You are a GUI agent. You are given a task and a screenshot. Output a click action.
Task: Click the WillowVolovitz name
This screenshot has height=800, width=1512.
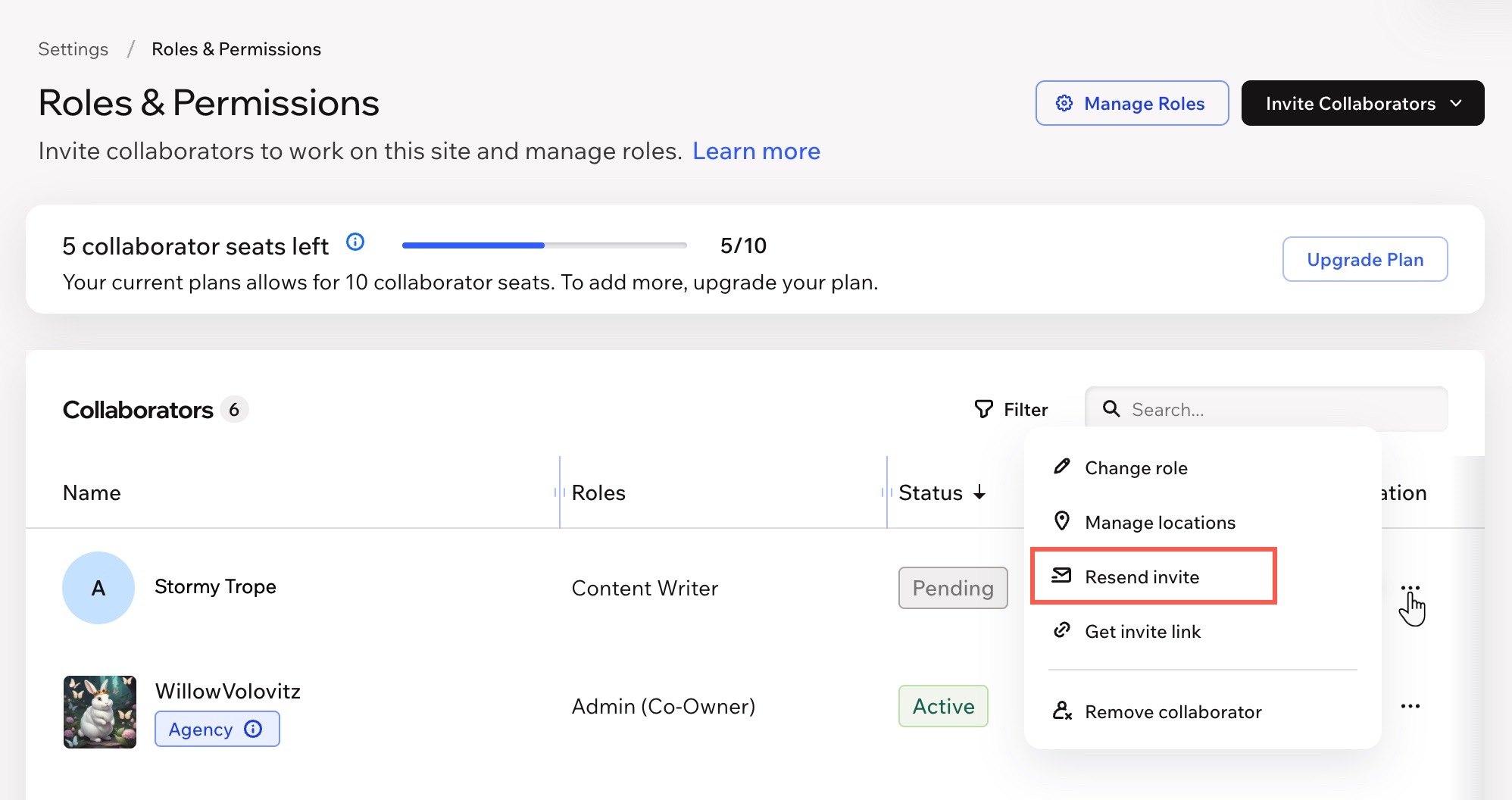click(228, 691)
